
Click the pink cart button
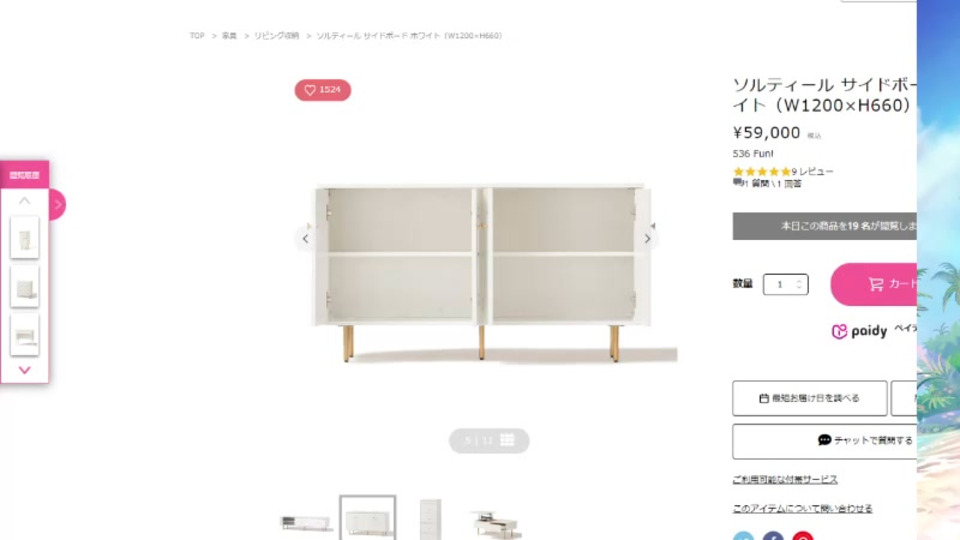coord(874,284)
